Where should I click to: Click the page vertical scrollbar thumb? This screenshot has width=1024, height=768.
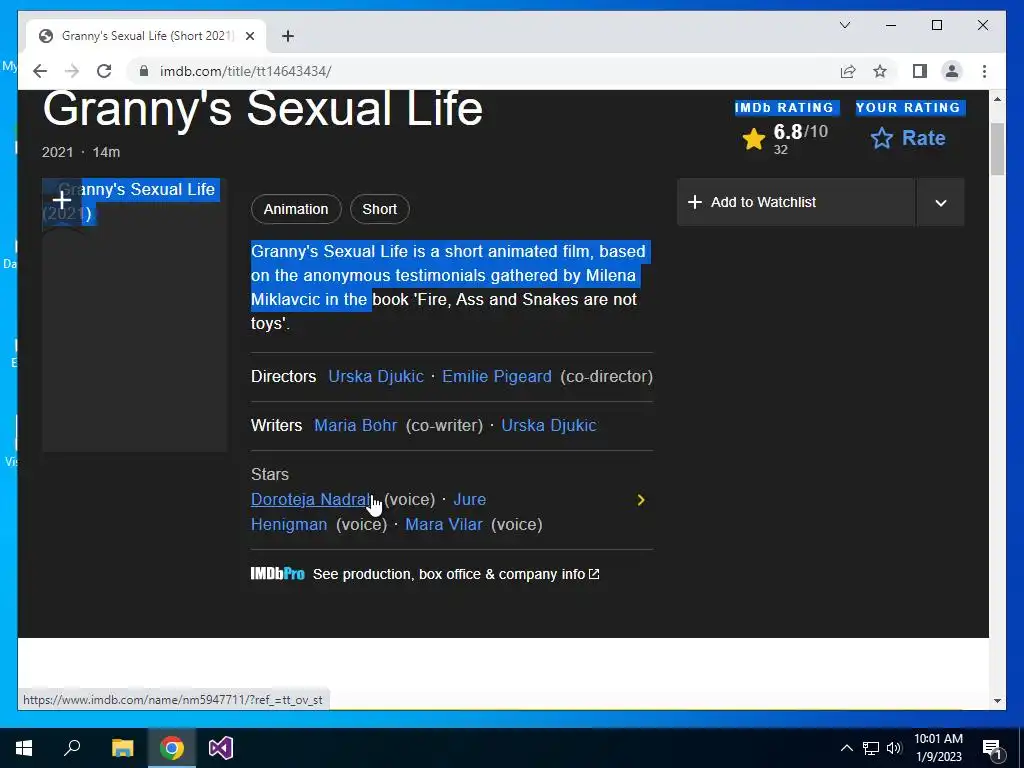(x=997, y=149)
